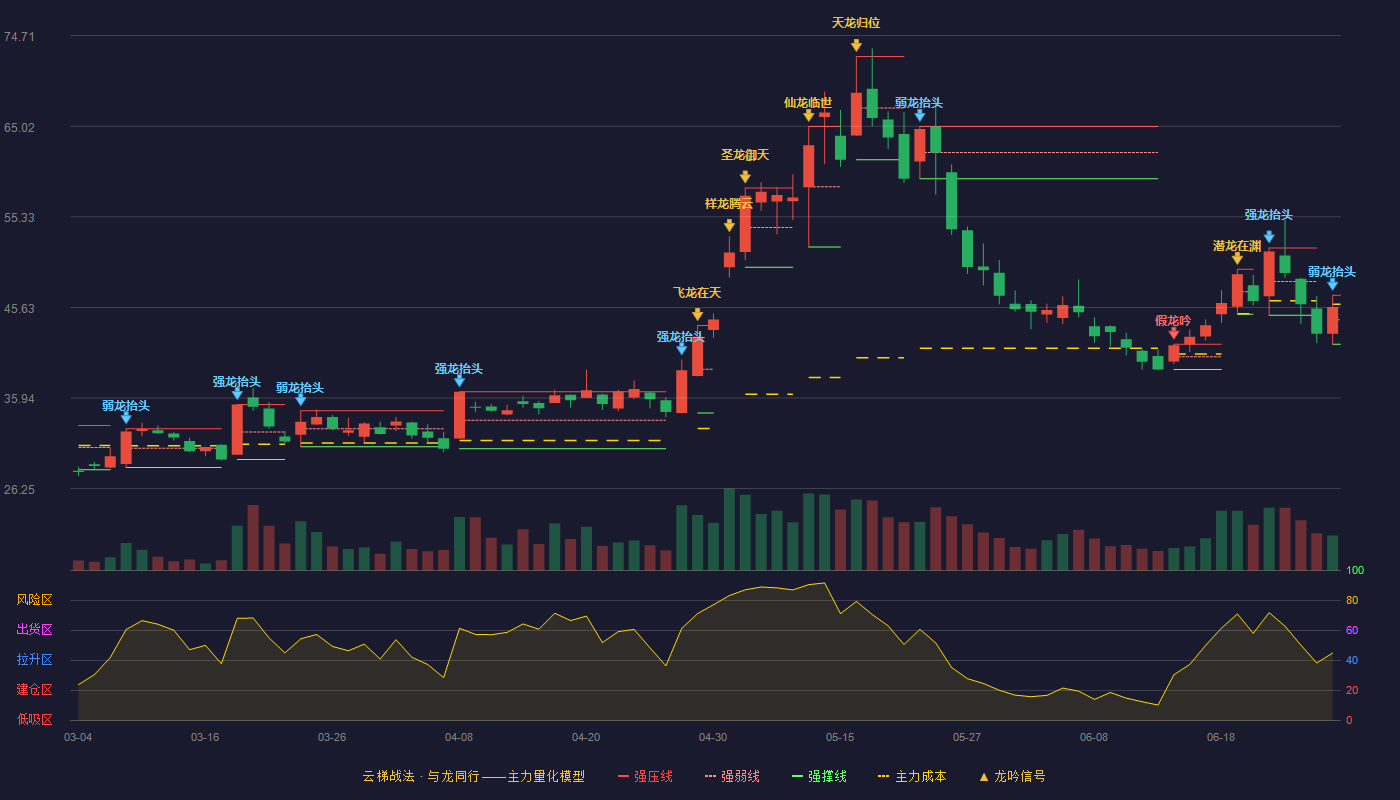Click the red 20 indicator axis value
Image resolution: width=1400 pixels, height=800 pixels.
[1352, 691]
